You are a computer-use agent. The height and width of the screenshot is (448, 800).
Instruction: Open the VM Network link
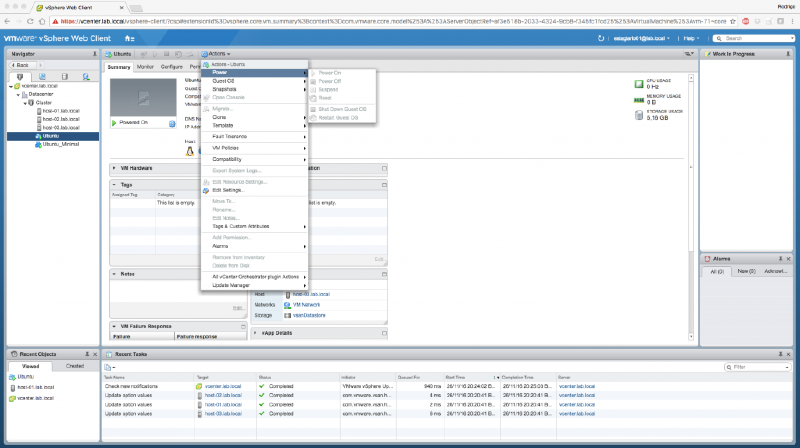306,305
